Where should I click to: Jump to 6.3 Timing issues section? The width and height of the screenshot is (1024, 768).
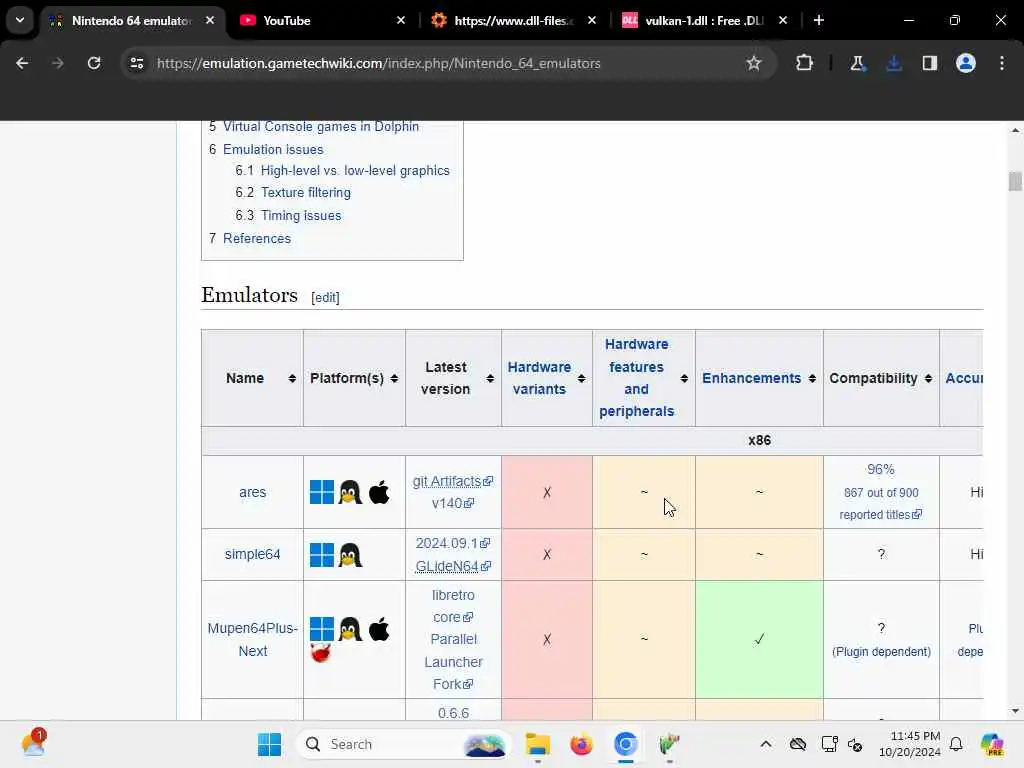click(x=301, y=216)
